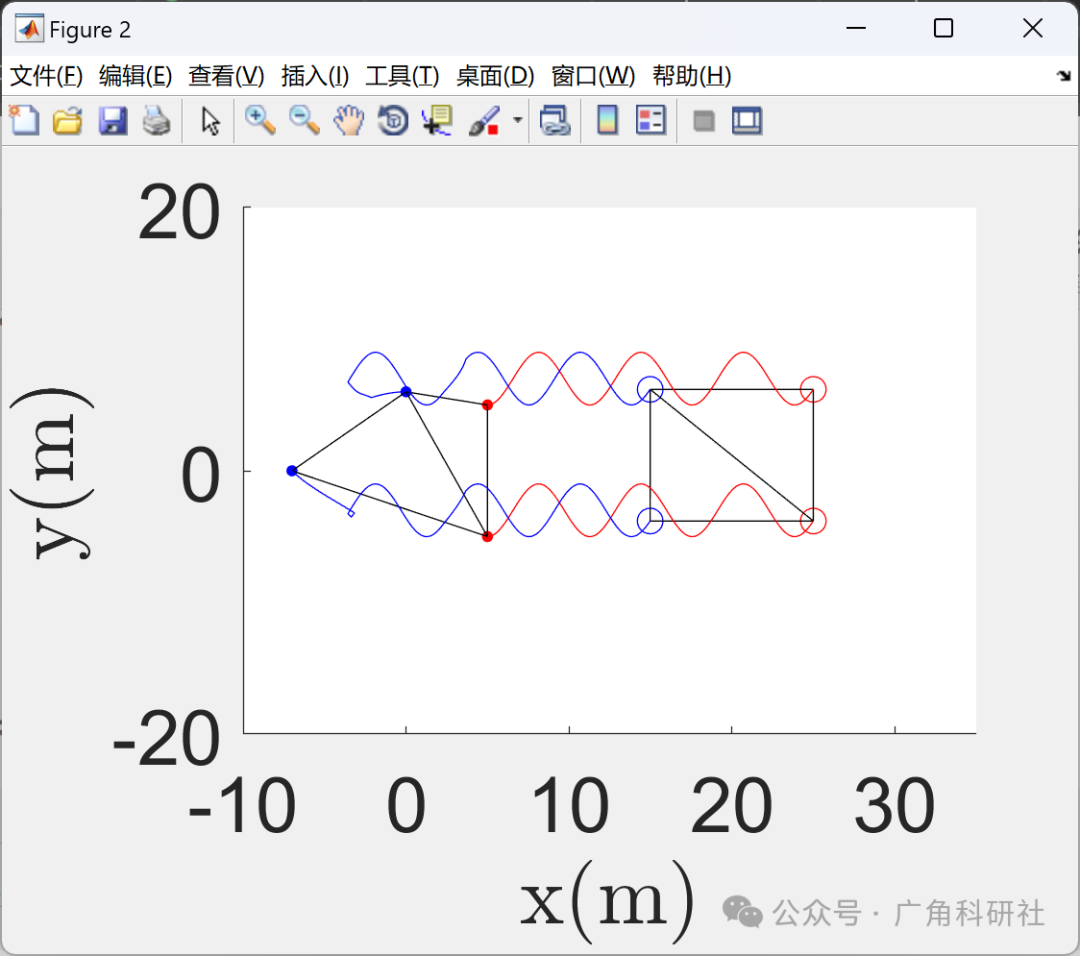Dock the figure using corner arrow

tap(1064, 76)
